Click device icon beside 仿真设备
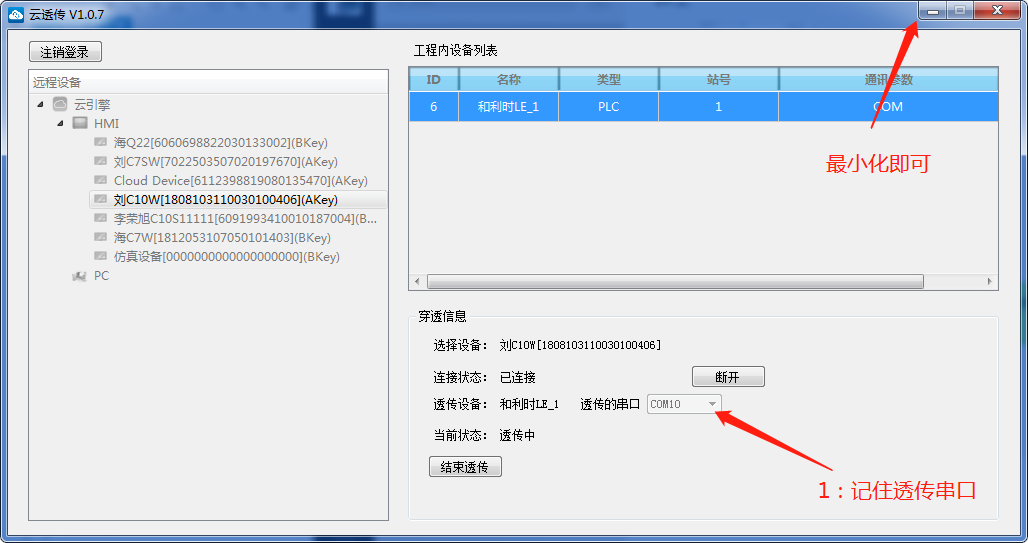The width and height of the screenshot is (1028, 543). pyautogui.click(x=100, y=256)
